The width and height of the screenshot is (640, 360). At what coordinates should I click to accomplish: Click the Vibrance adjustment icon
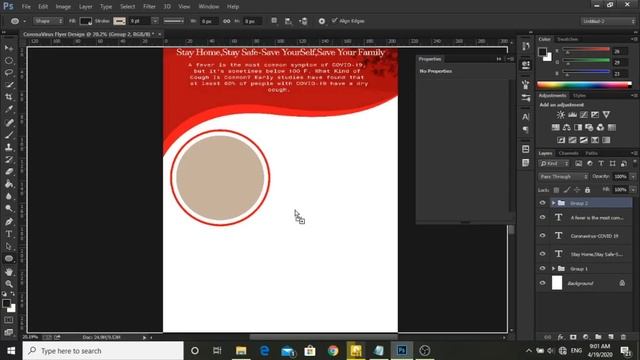click(x=606, y=115)
